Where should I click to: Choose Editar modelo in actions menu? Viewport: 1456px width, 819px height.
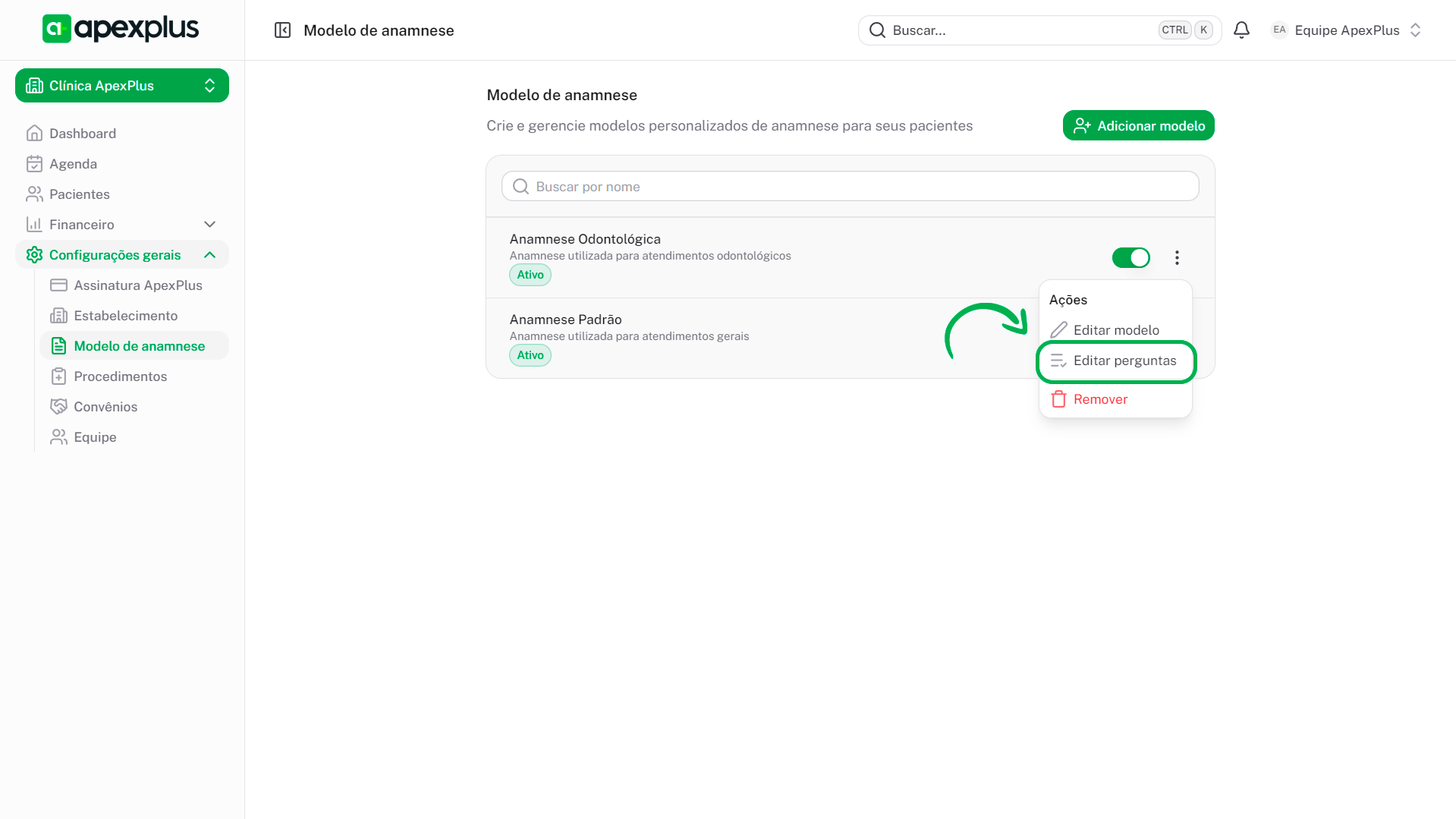(1115, 330)
